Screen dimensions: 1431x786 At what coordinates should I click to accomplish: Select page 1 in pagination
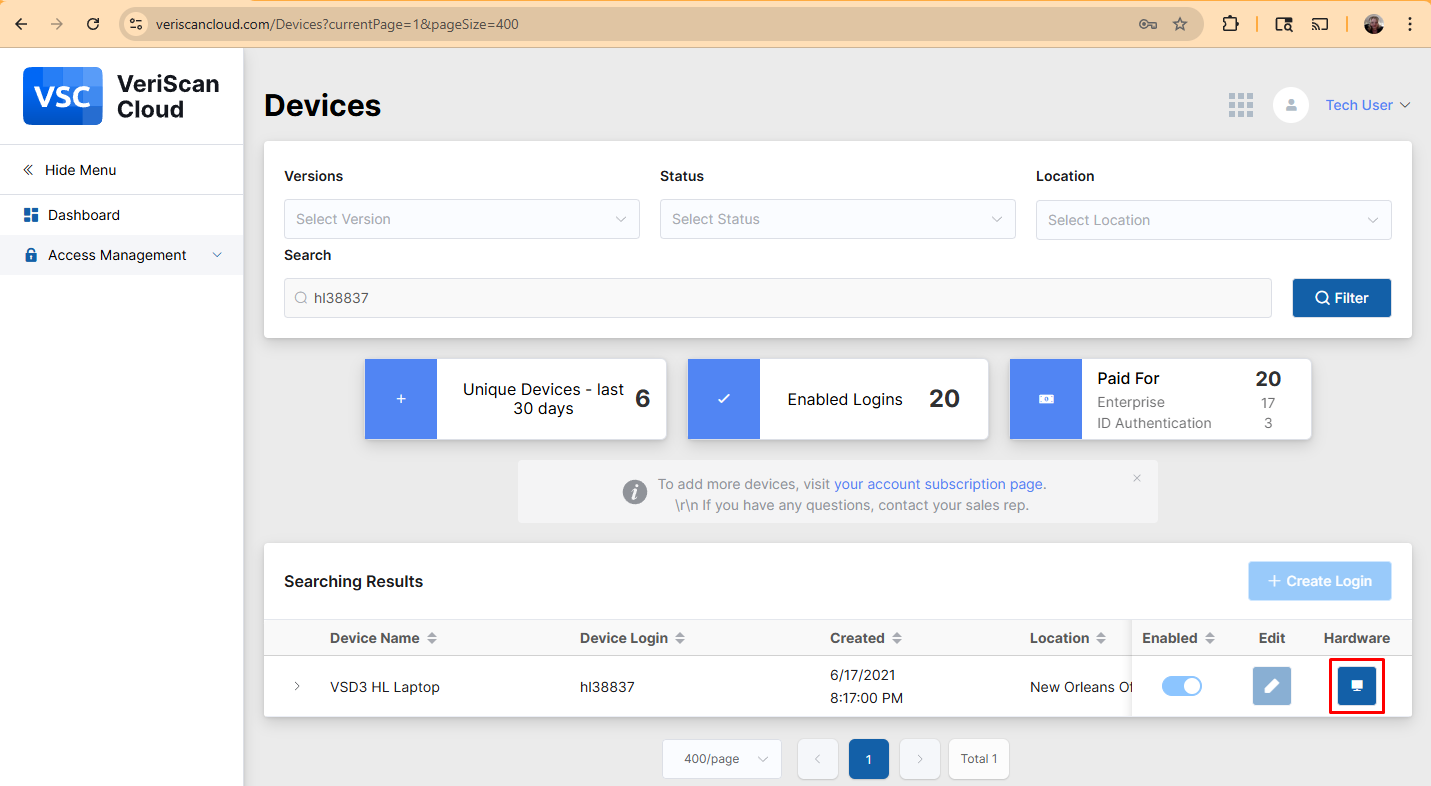(868, 759)
